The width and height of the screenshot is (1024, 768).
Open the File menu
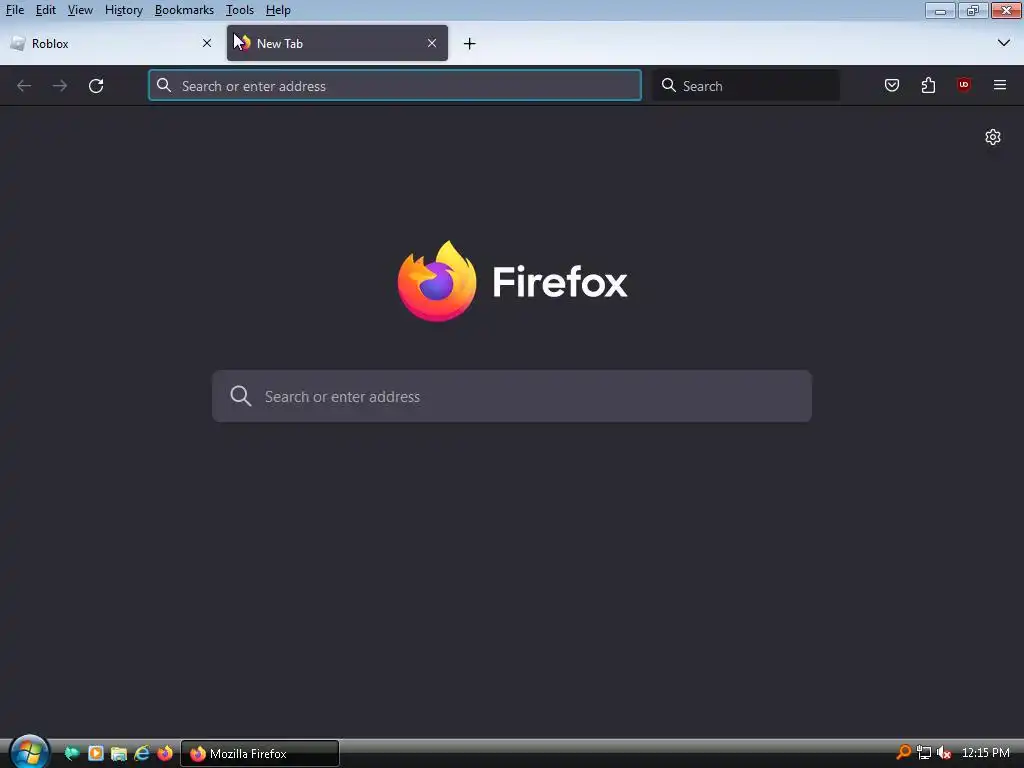pyautogui.click(x=14, y=10)
